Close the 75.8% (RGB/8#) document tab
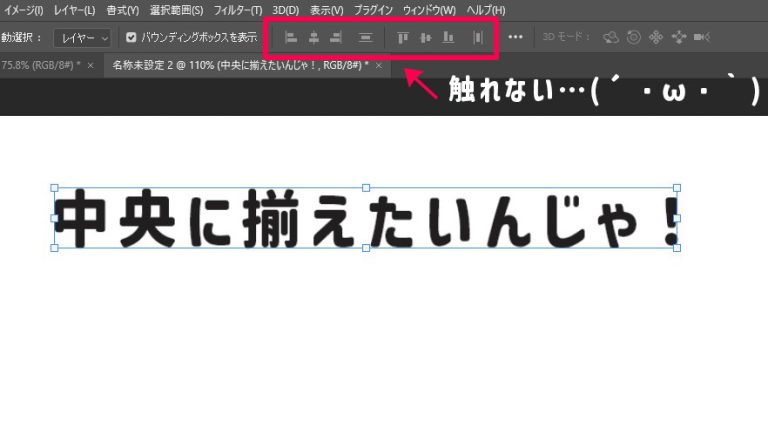Image resolution: width=768 pixels, height=428 pixels. 90,65
